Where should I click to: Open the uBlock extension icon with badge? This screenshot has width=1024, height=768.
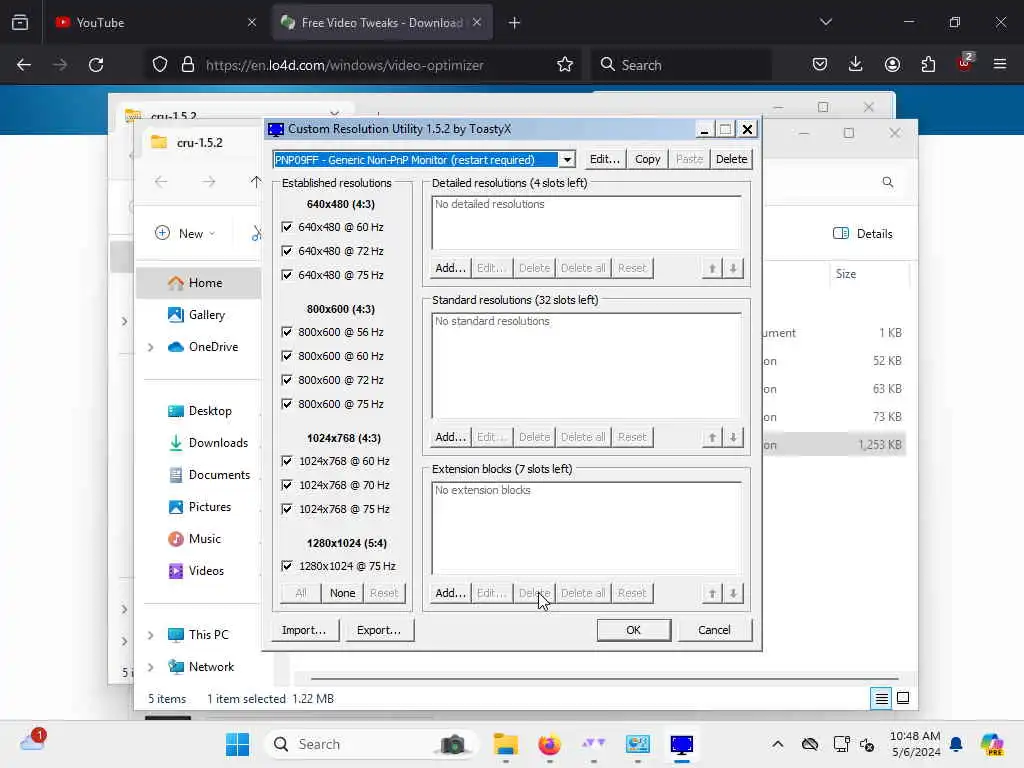[x=965, y=63]
